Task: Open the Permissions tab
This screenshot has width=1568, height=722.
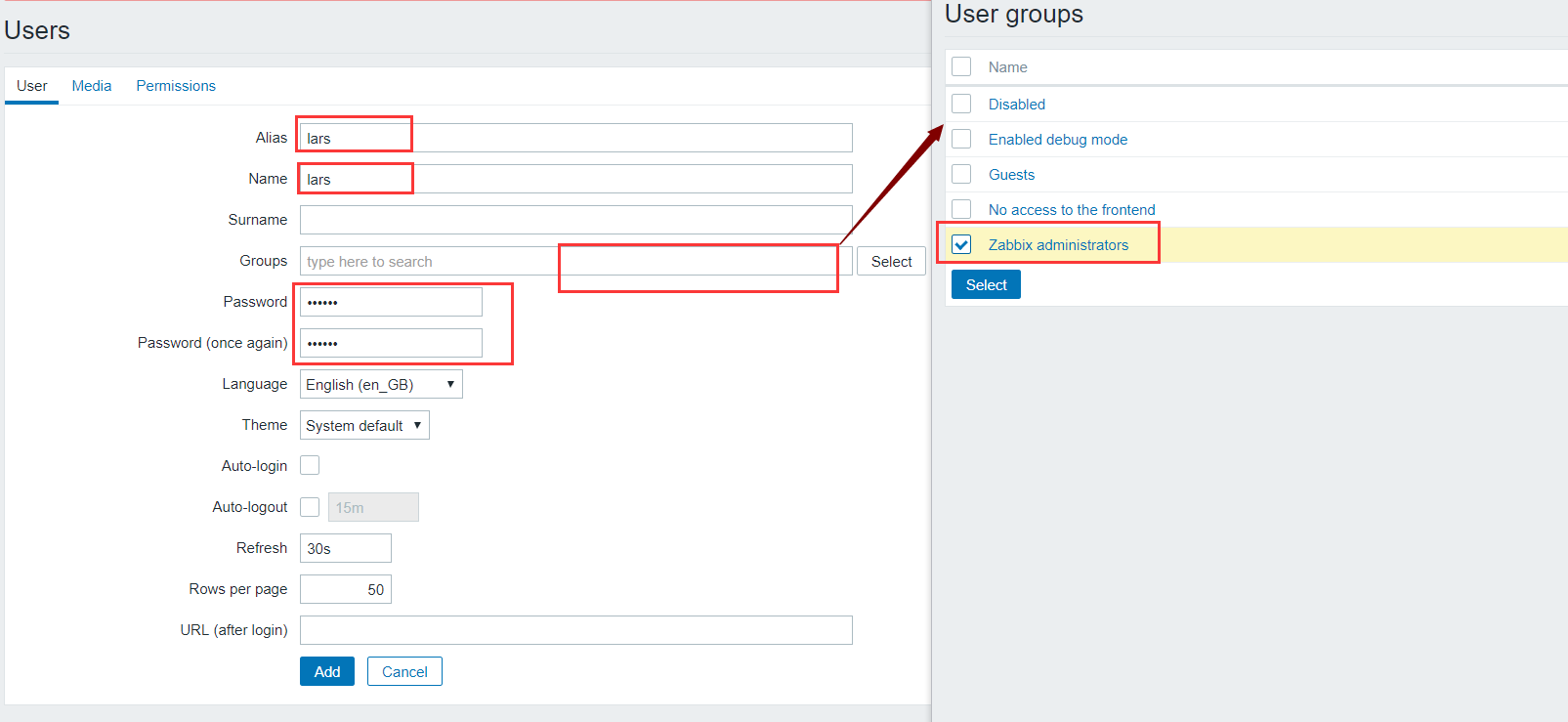Action: [x=176, y=86]
